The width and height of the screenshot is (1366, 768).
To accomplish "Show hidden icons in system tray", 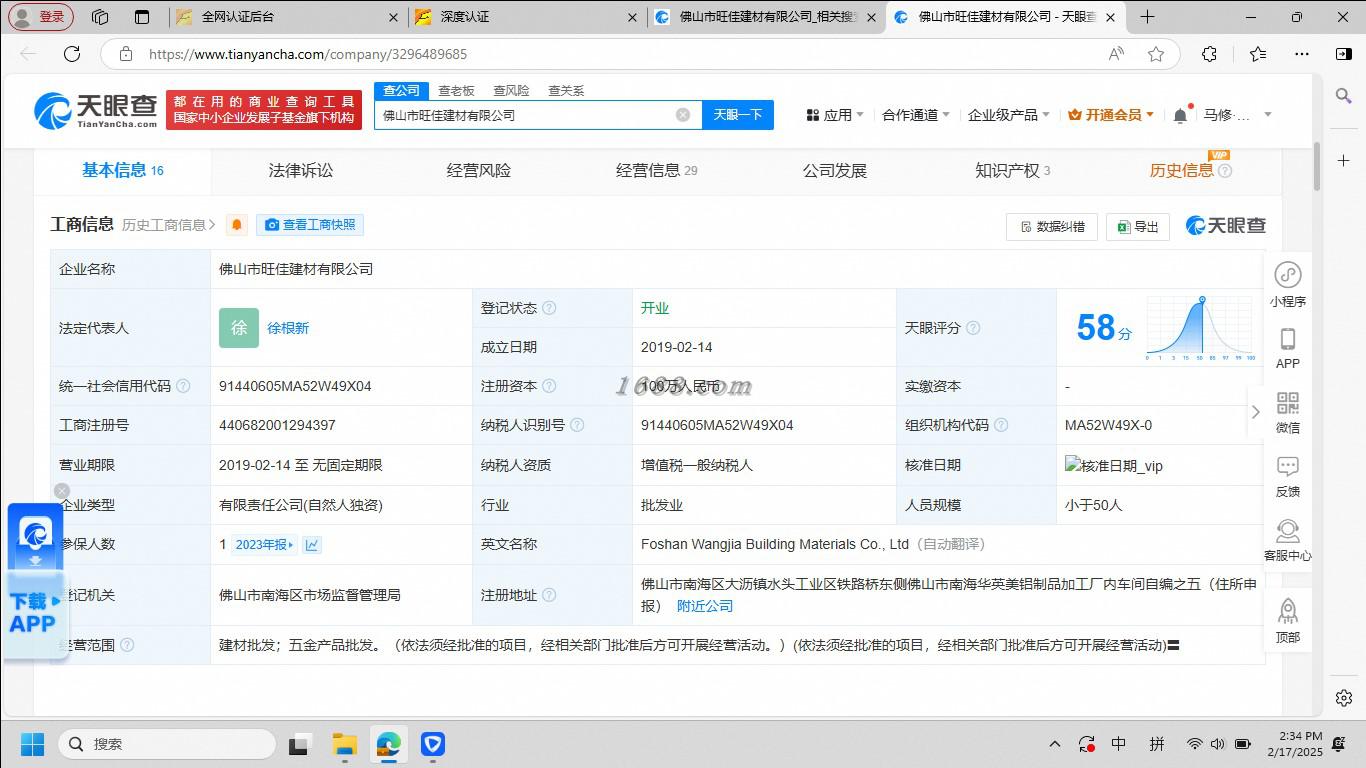I will click(x=1055, y=744).
